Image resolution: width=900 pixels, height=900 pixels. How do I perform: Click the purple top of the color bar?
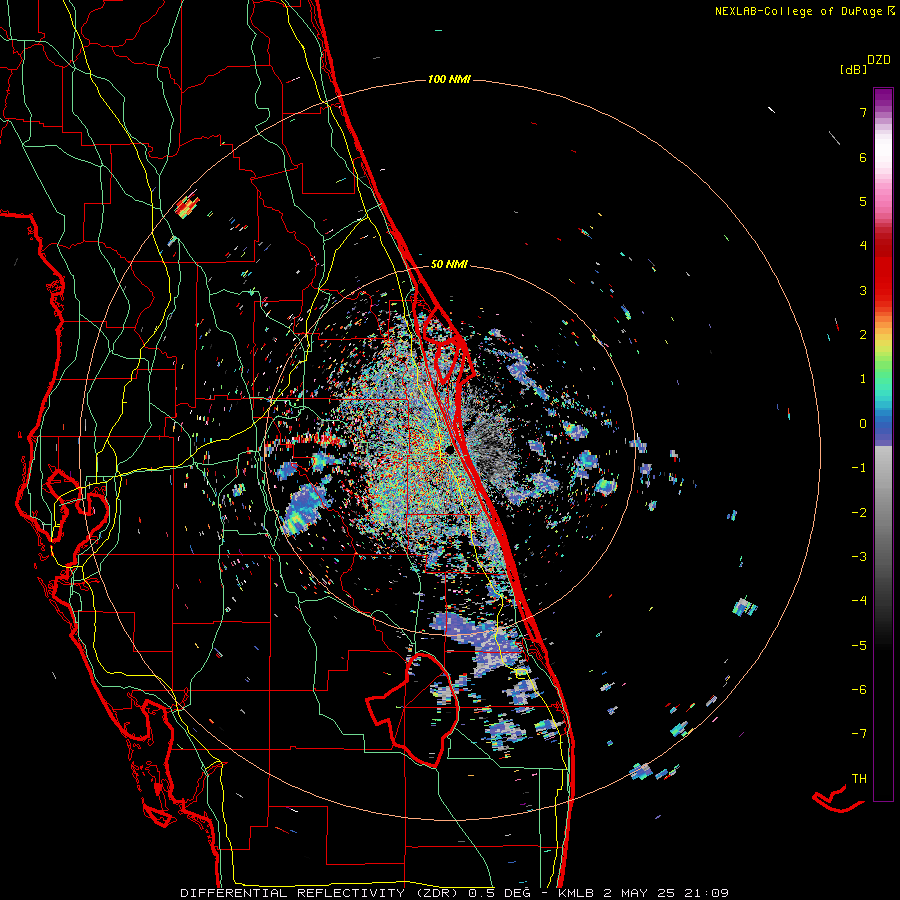point(883,98)
